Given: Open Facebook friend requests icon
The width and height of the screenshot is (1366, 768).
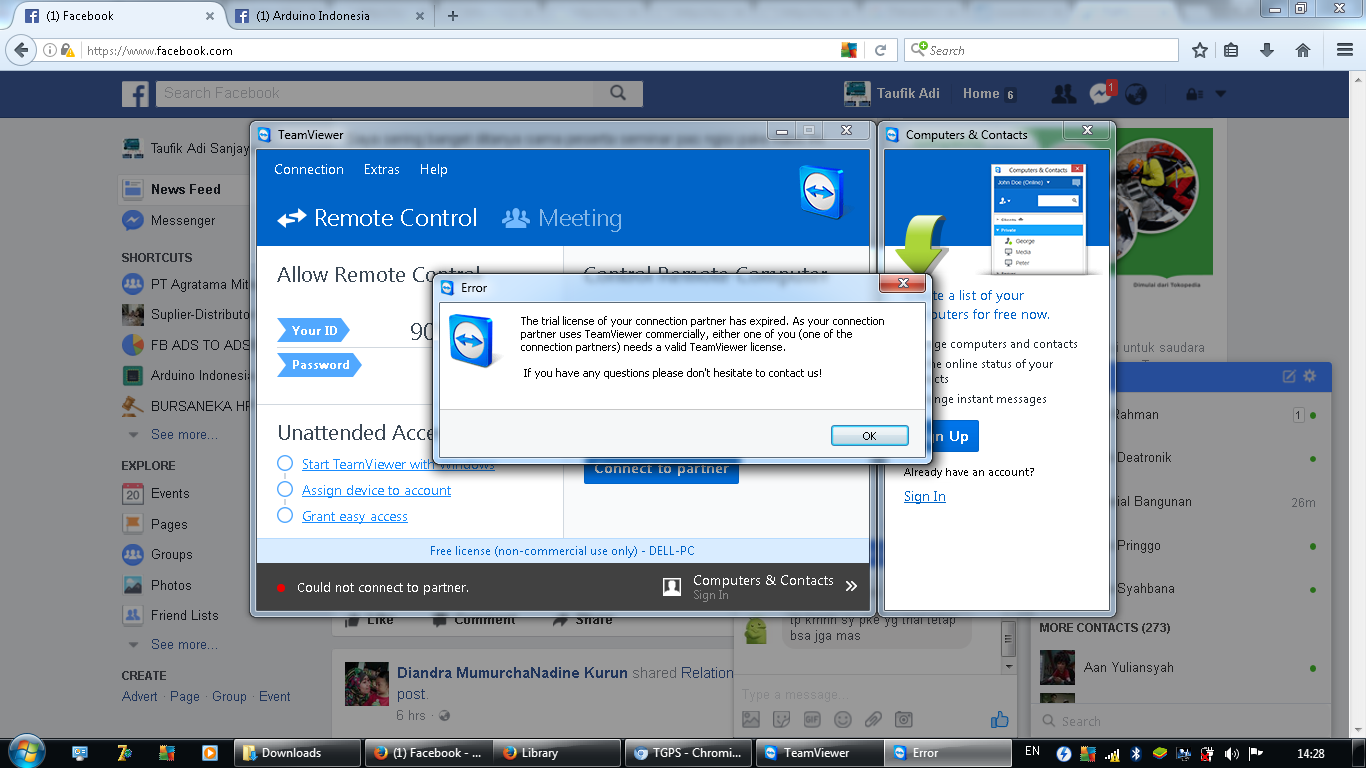Looking at the screenshot, I should 1064,94.
